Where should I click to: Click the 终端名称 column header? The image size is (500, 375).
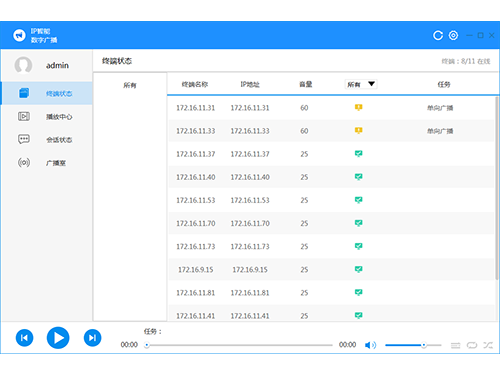coord(195,84)
